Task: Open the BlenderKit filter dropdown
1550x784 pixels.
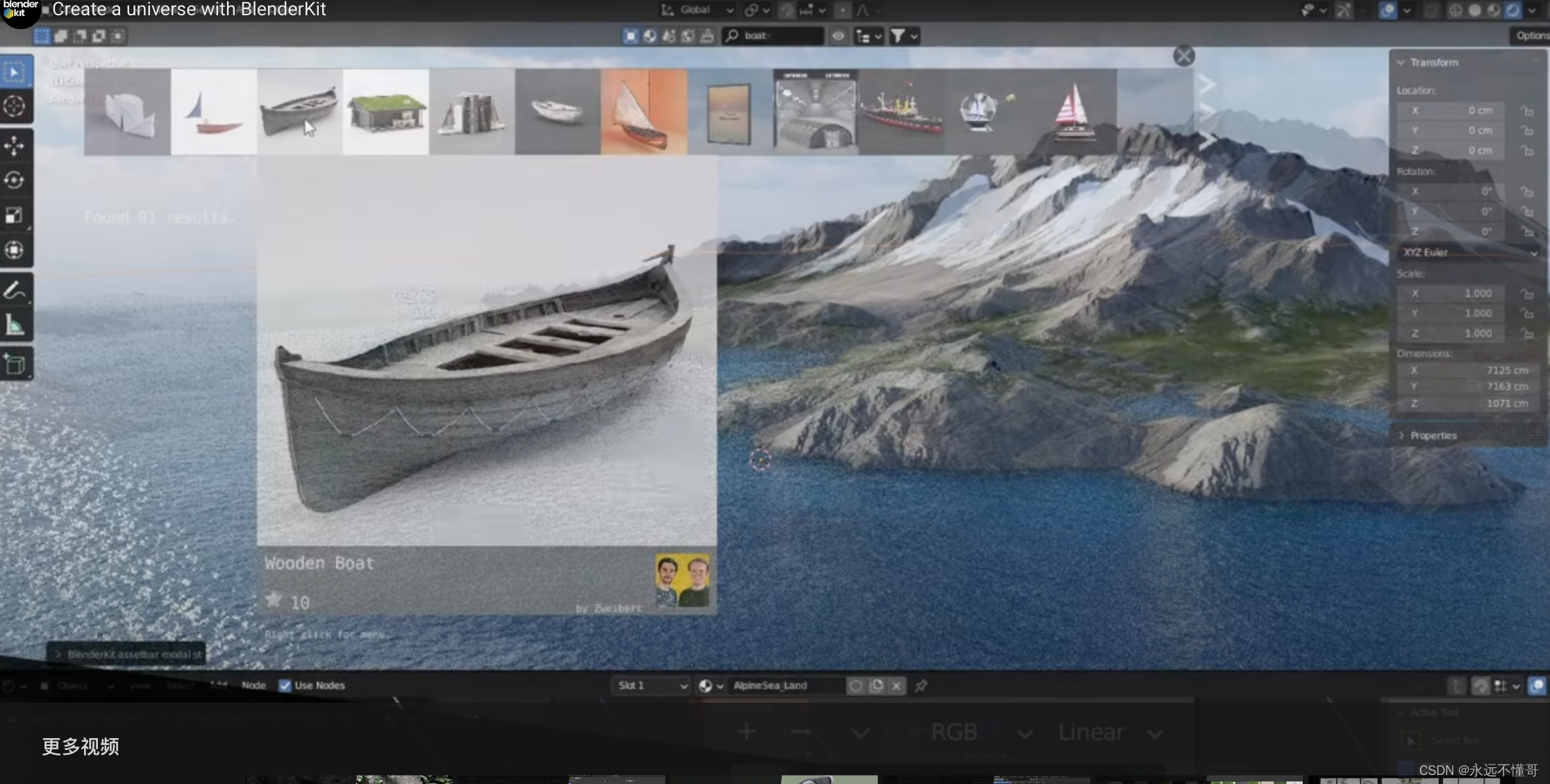Action: (904, 36)
